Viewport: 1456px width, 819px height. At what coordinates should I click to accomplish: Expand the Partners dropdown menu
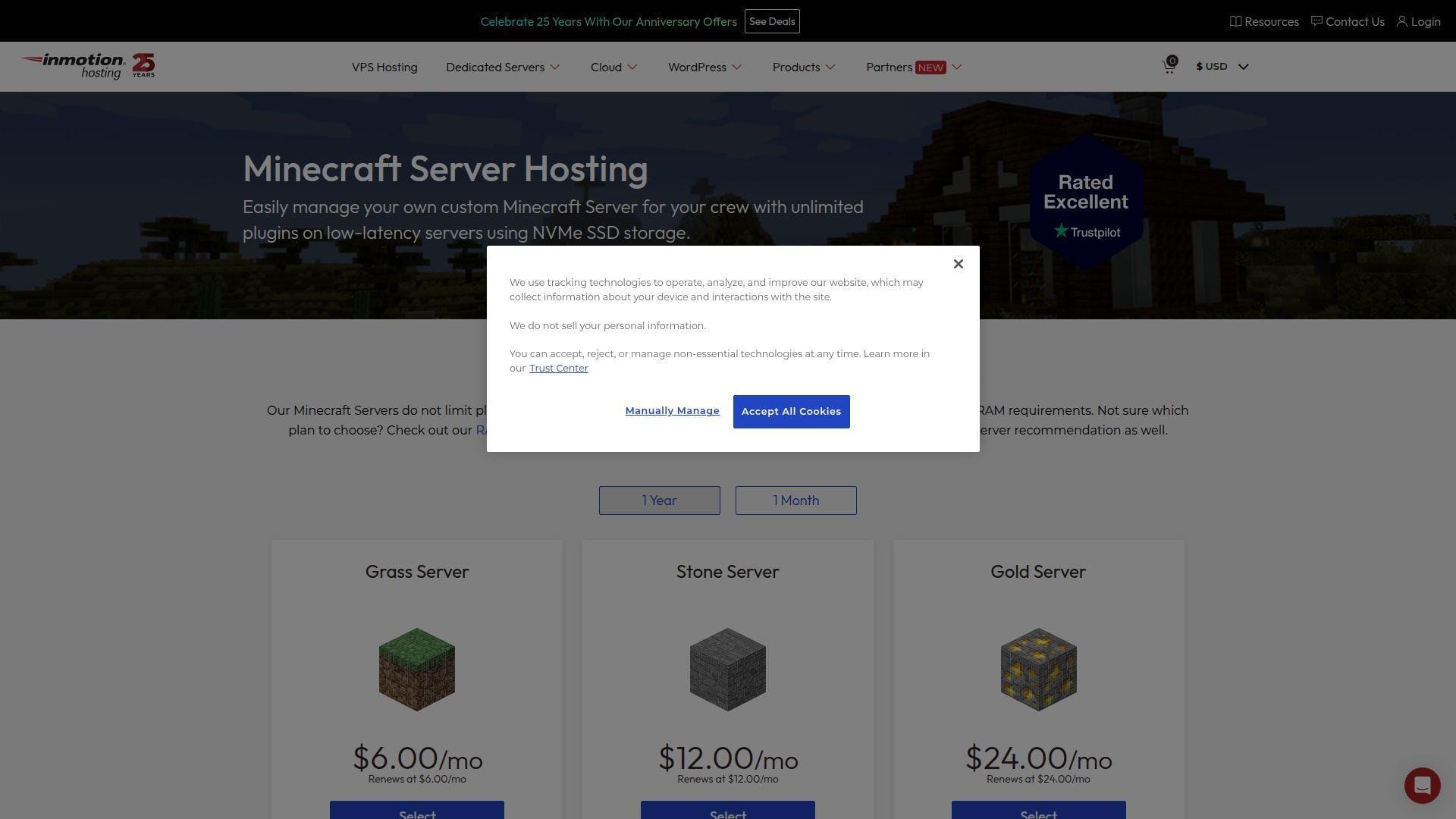tap(914, 67)
